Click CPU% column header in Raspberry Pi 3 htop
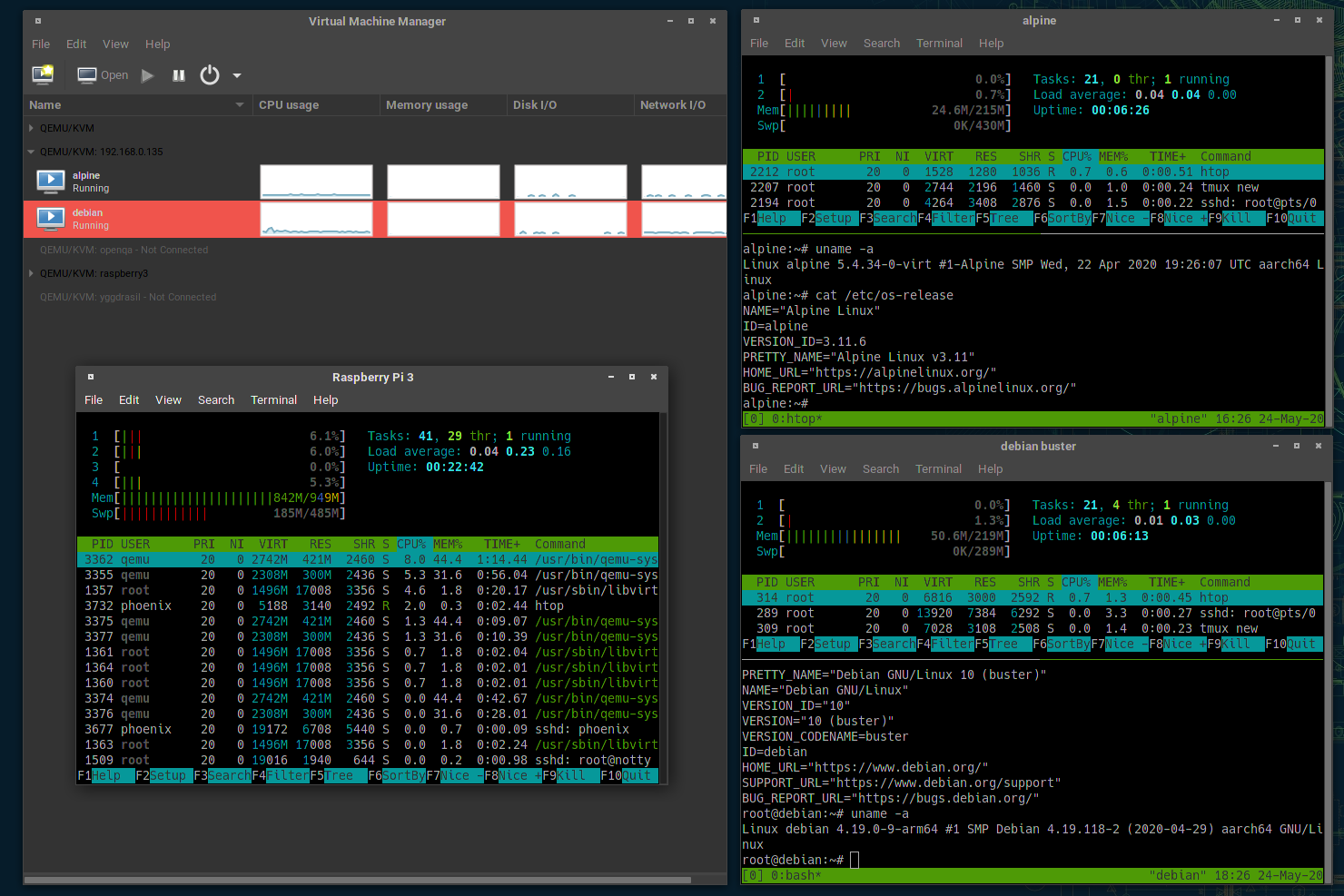1344x896 pixels. [x=411, y=544]
